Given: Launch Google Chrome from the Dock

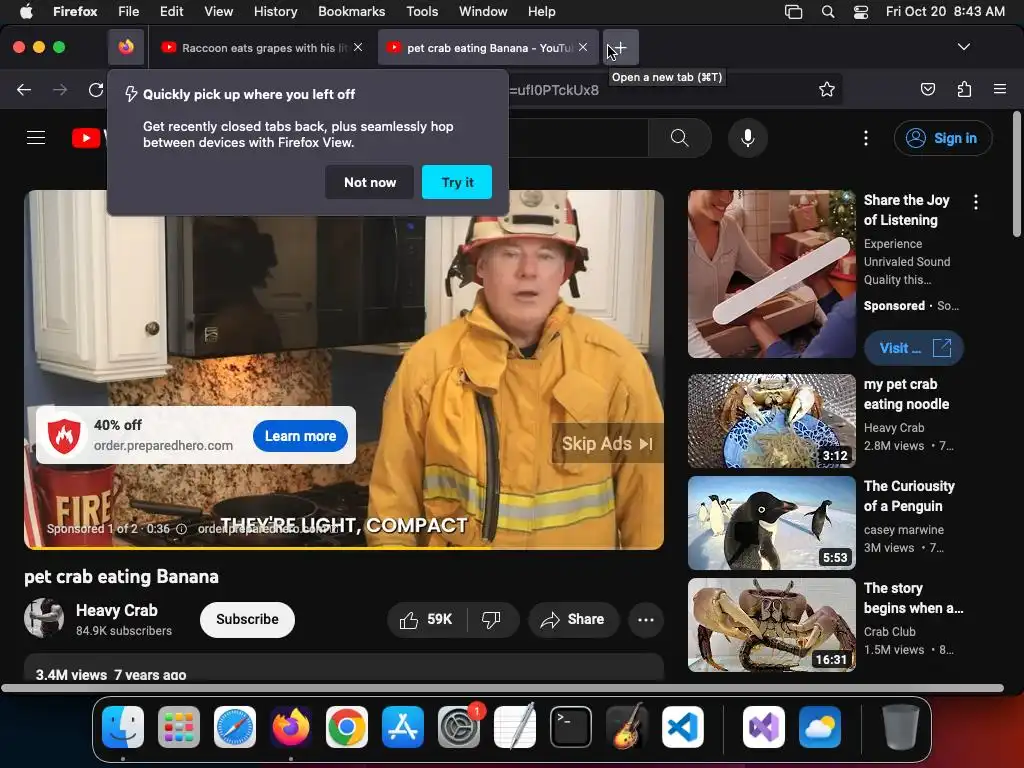Looking at the screenshot, I should pos(347,727).
